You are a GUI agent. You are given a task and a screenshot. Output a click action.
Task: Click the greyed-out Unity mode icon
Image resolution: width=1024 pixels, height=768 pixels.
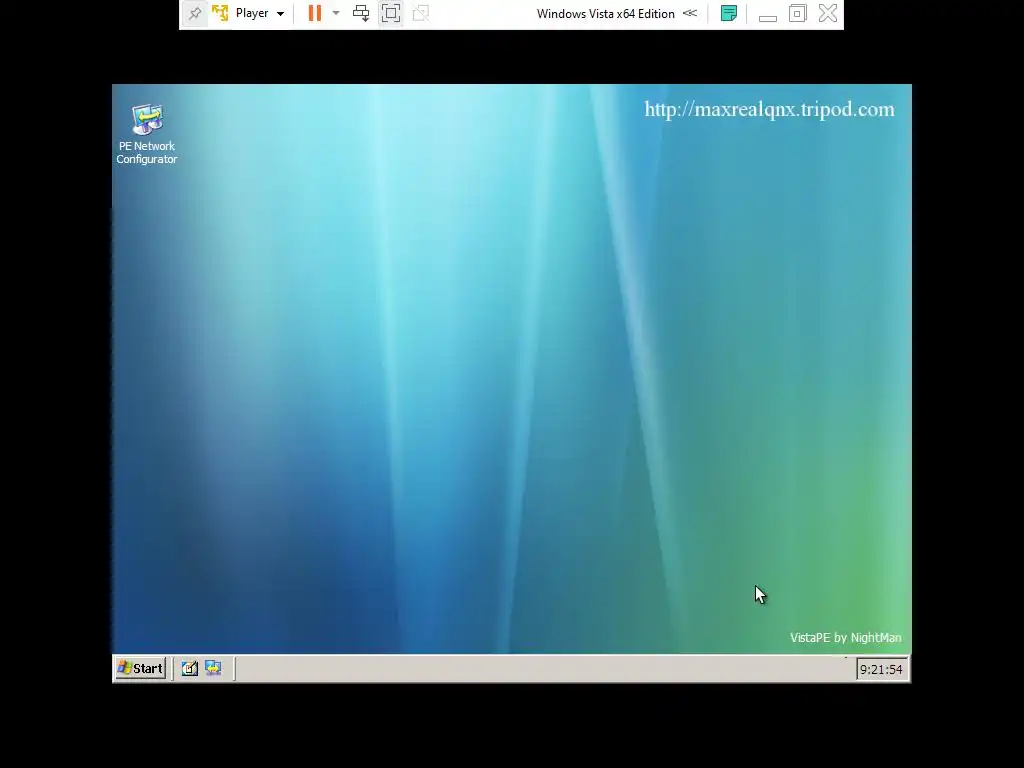coord(421,13)
